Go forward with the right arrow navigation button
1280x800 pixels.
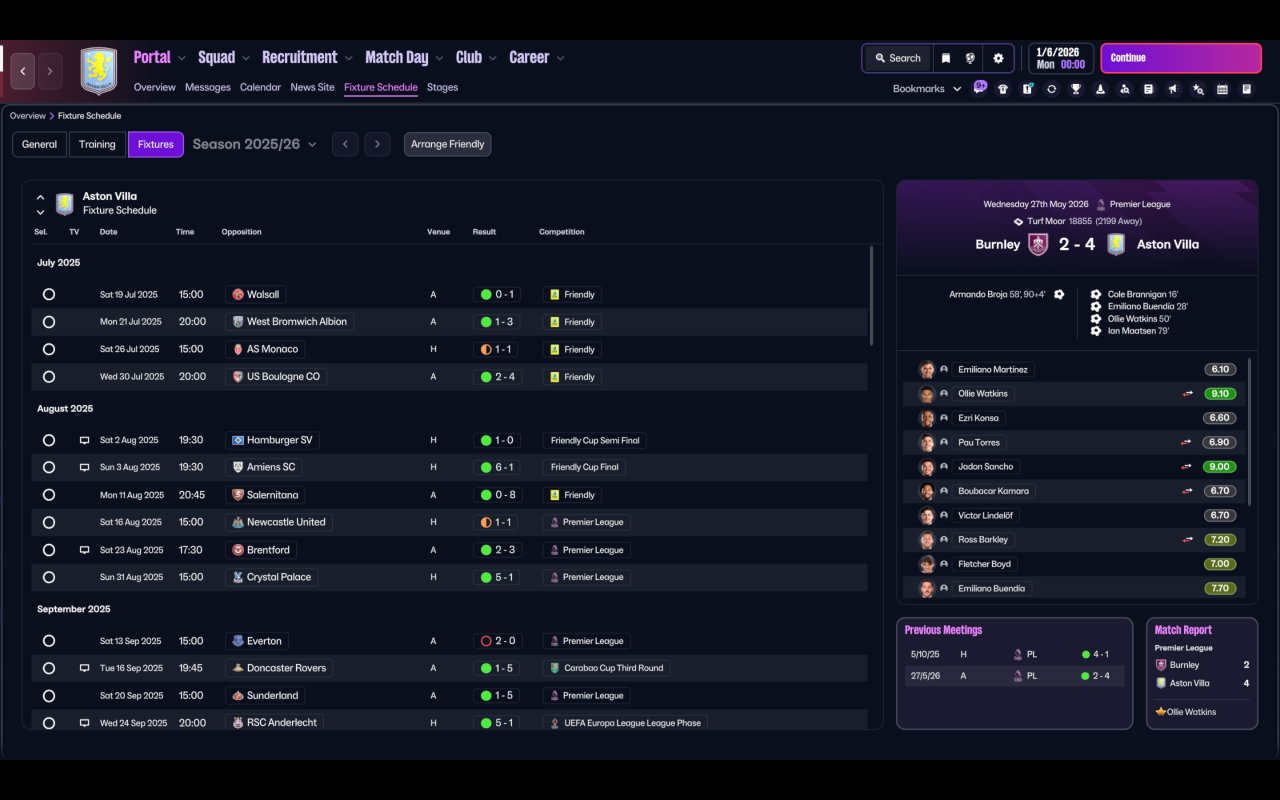50,71
